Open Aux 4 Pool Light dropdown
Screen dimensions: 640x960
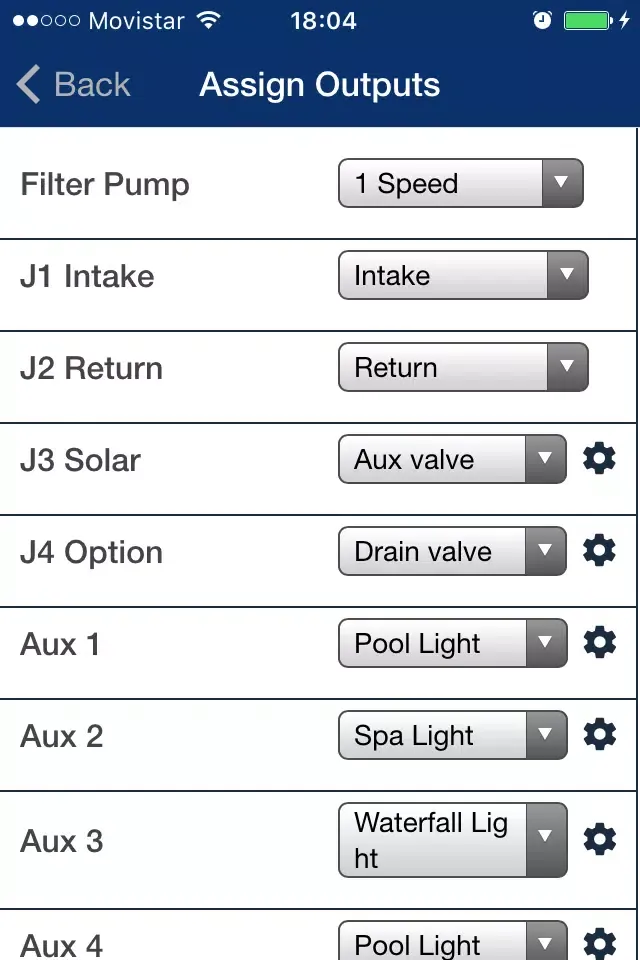[453, 942]
